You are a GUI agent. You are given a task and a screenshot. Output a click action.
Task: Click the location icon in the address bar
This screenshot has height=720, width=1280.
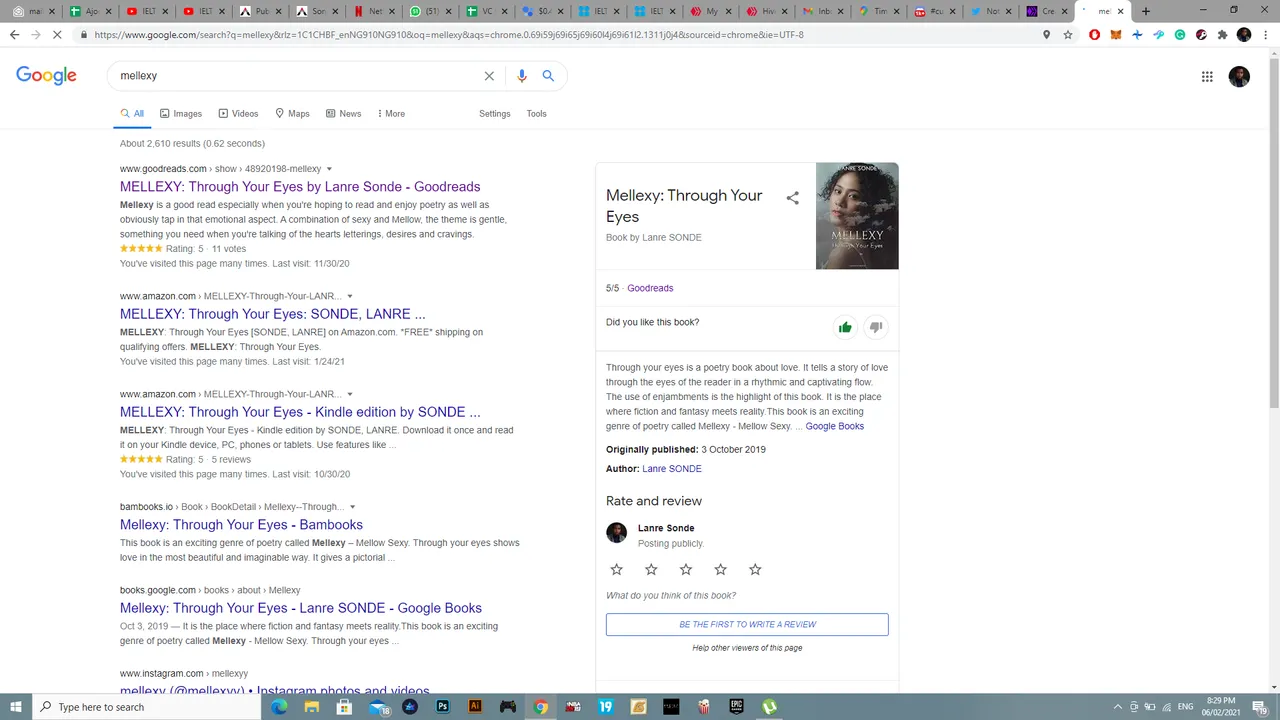pos(1046,34)
